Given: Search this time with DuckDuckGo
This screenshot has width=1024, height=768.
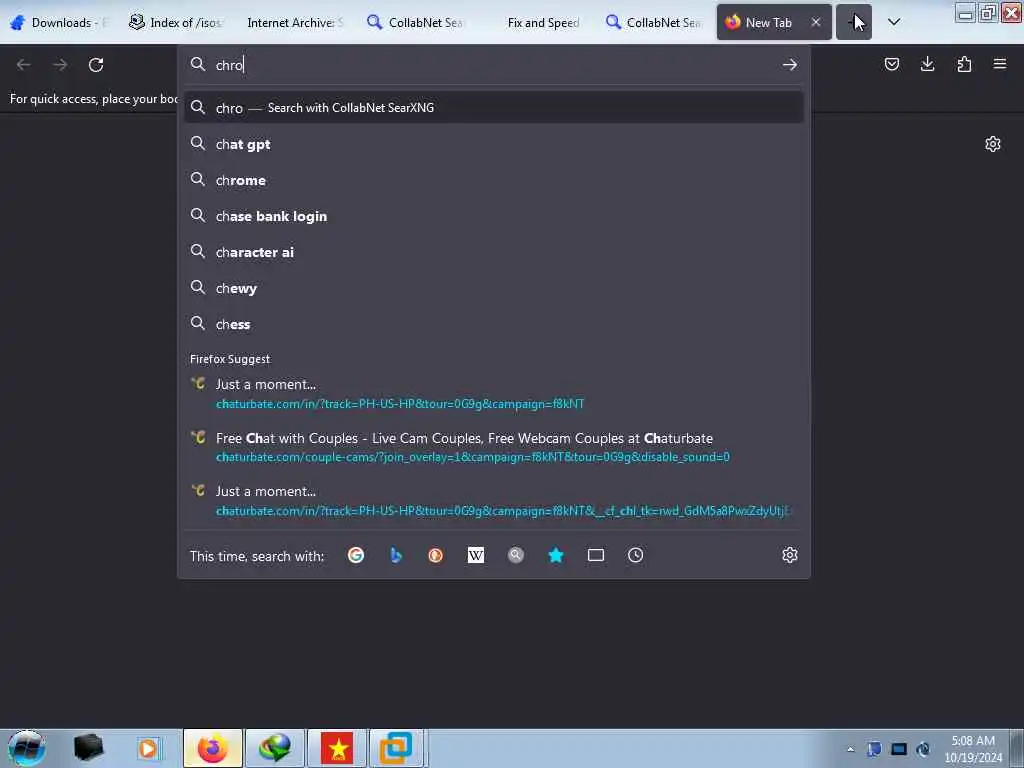Looking at the screenshot, I should [x=436, y=555].
